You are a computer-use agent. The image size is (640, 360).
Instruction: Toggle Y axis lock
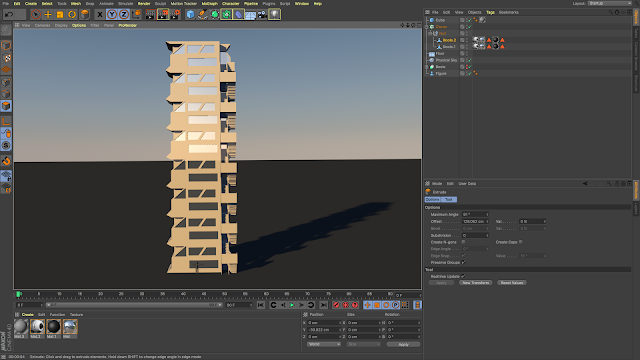click(x=112, y=14)
